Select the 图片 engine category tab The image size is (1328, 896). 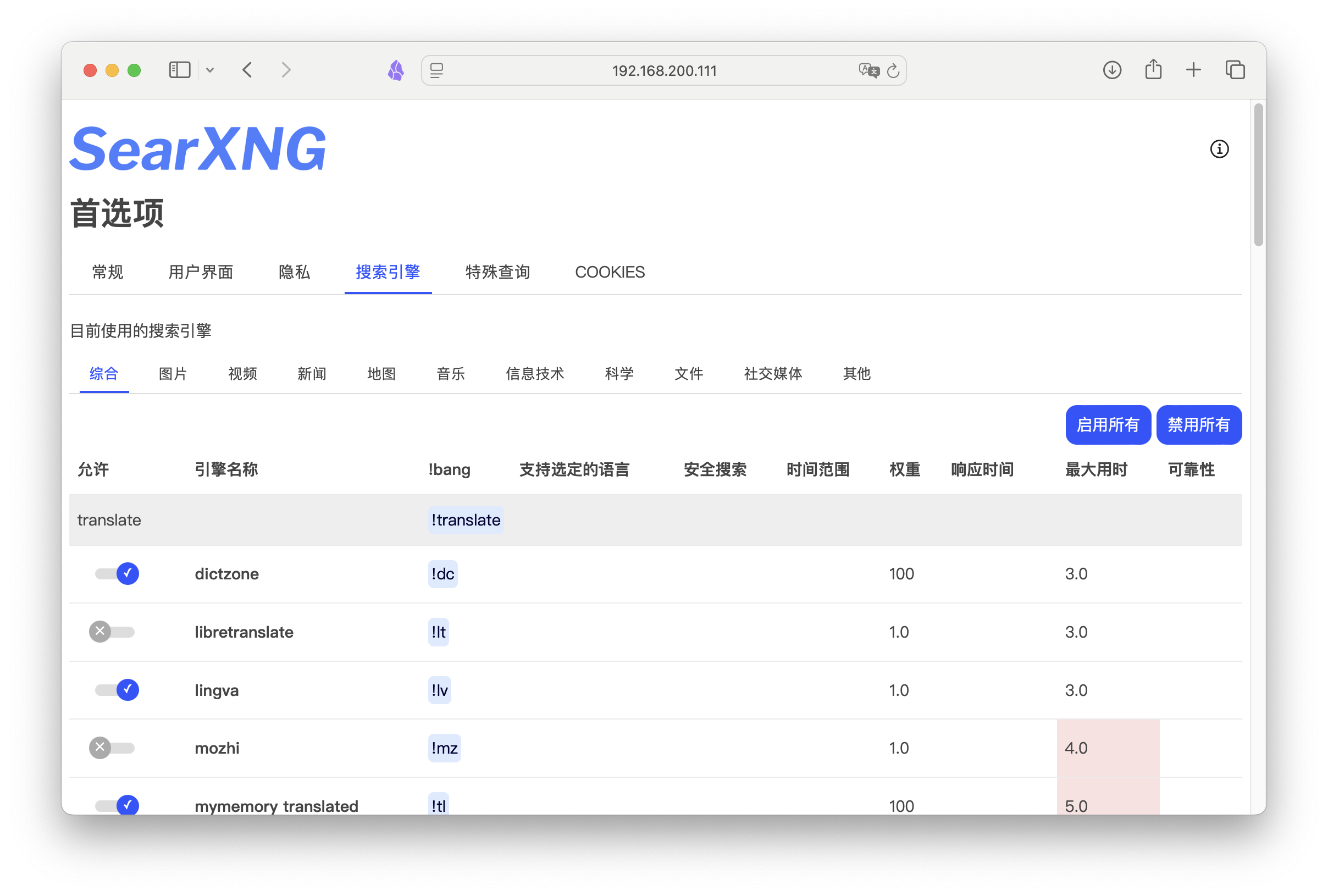[173, 374]
